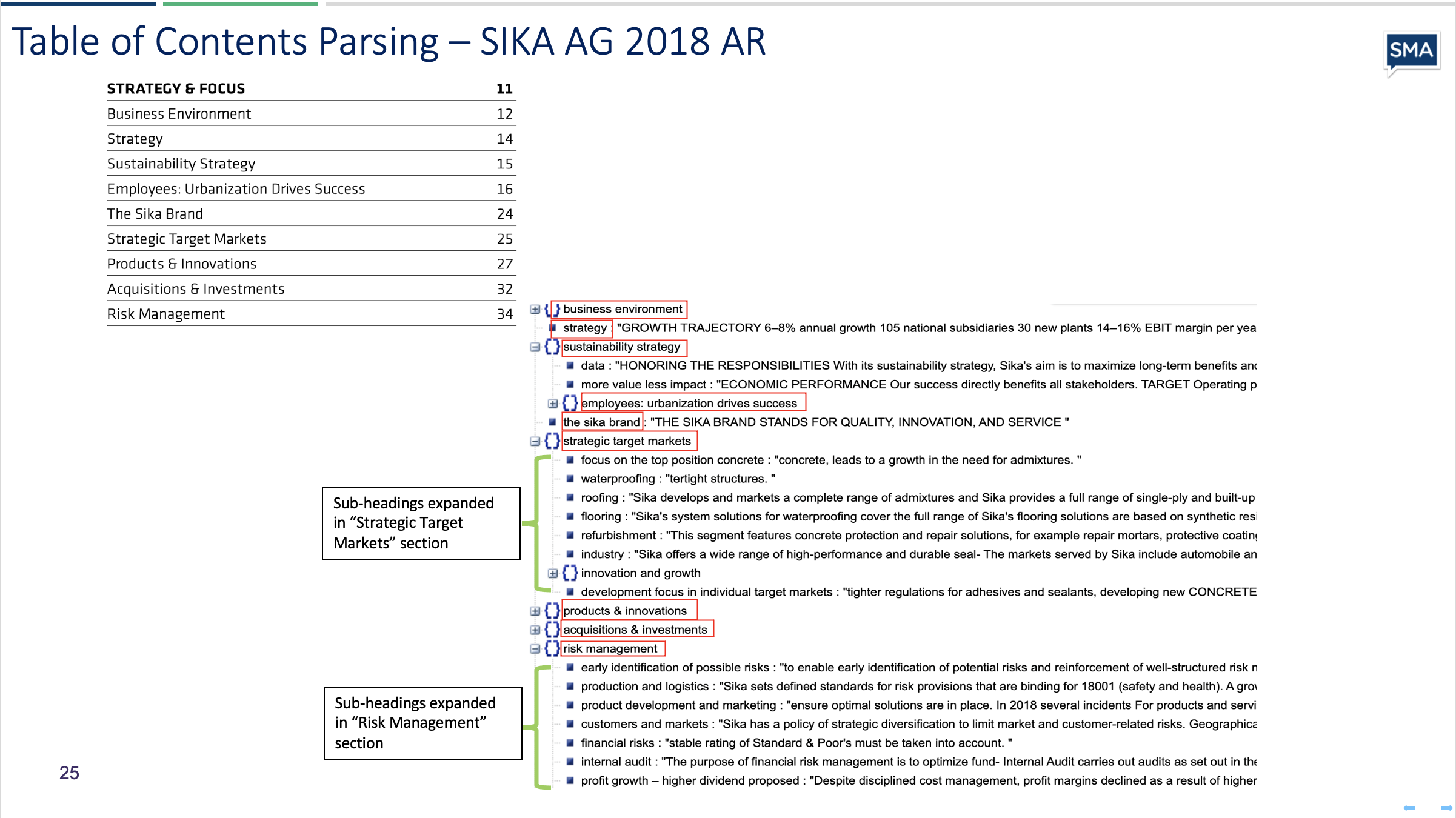Click the Strategic Target Markets sub-headings callout box
This screenshot has height=818, width=1456.
(421, 523)
